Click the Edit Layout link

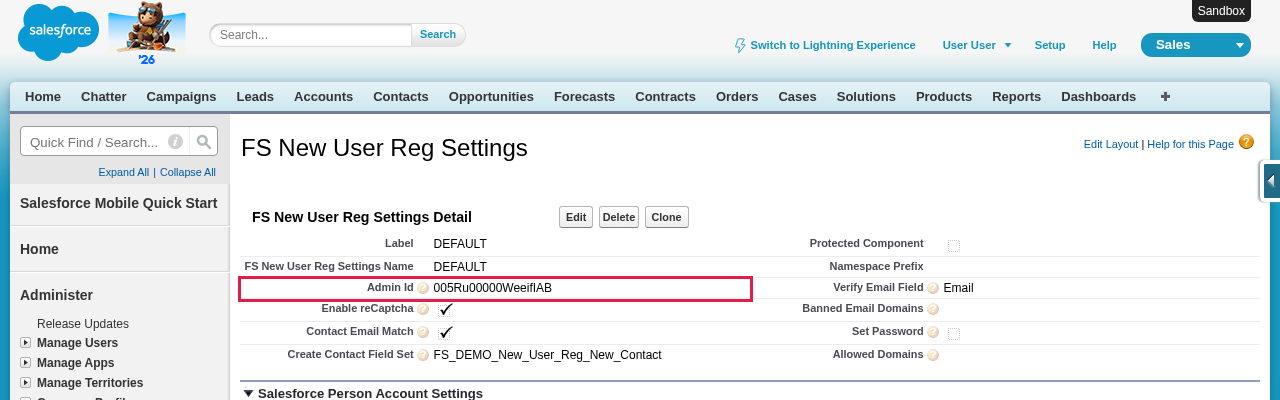coord(1111,144)
